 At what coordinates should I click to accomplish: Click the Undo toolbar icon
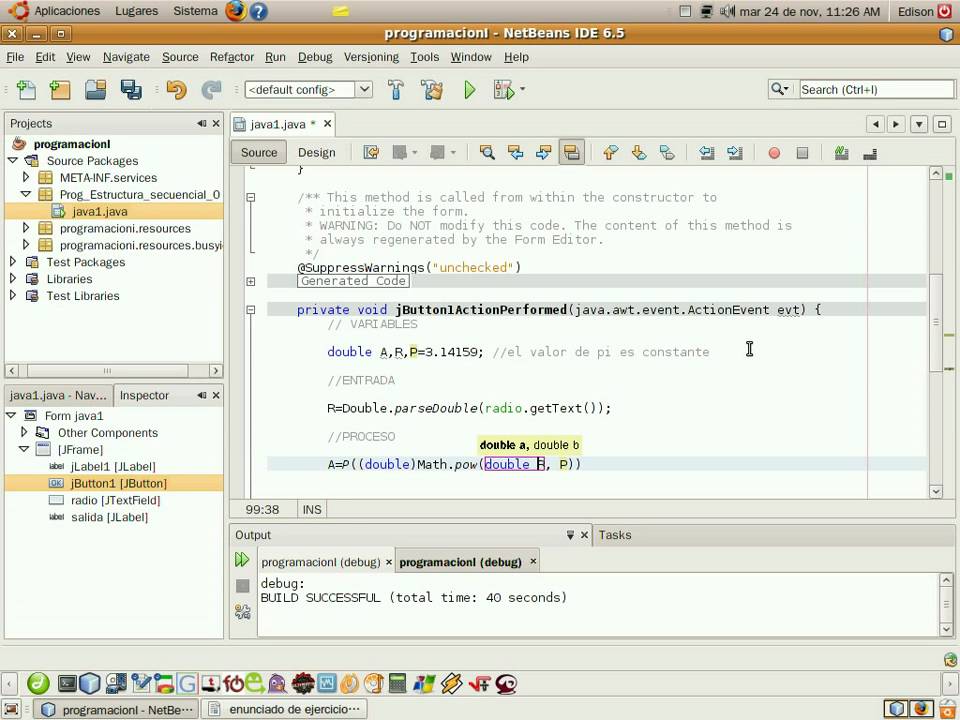176,90
